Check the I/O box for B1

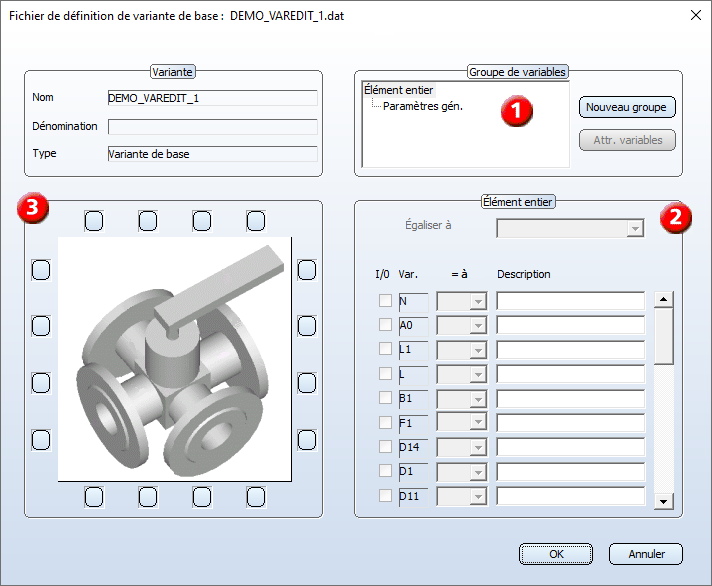385,398
